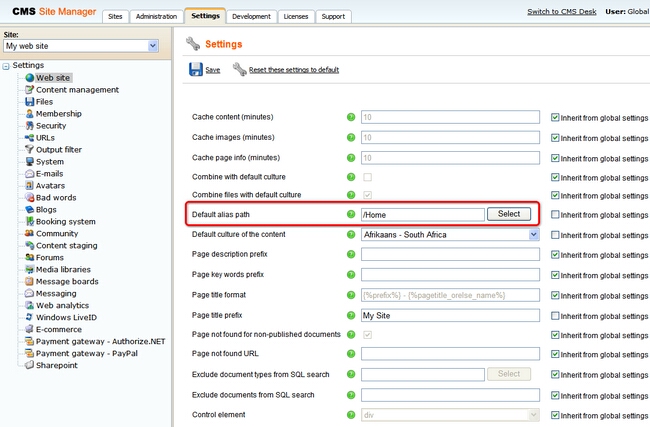This screenshot has height=427, width=650.
Task: Toggle Inherit checkbox for Page title prefix
Action: pos(556,315)
